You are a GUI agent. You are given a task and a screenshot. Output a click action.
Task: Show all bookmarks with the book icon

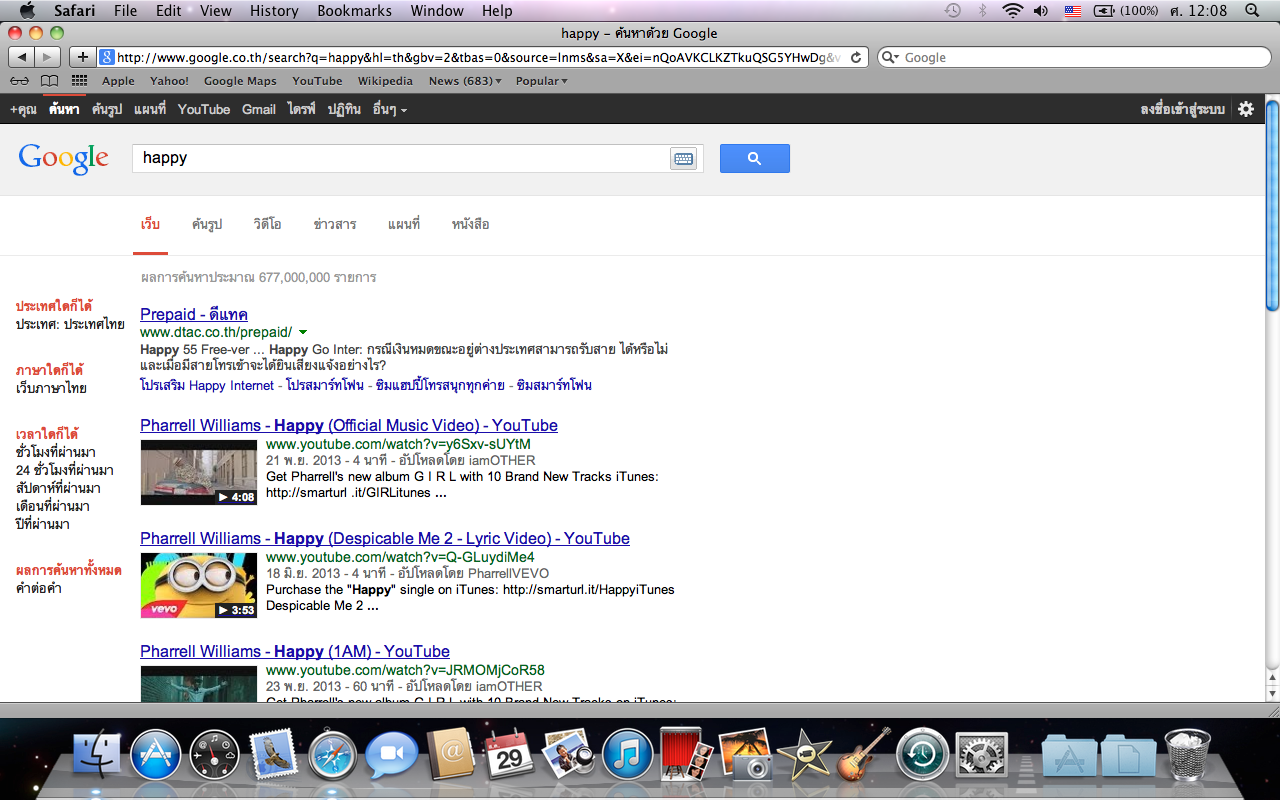point(49,81)
